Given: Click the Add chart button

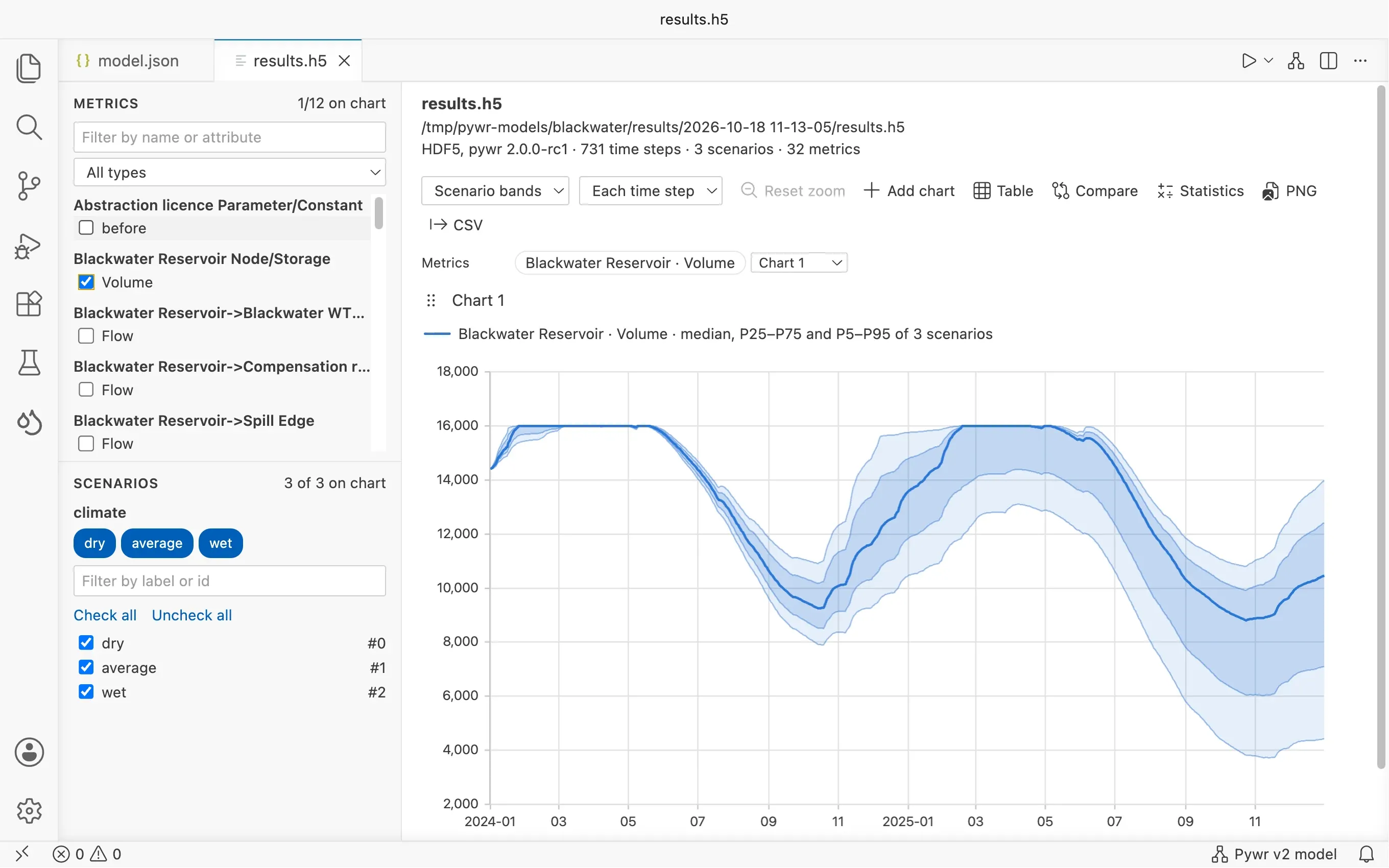Looking at the screenshot, I should [909, 190].
